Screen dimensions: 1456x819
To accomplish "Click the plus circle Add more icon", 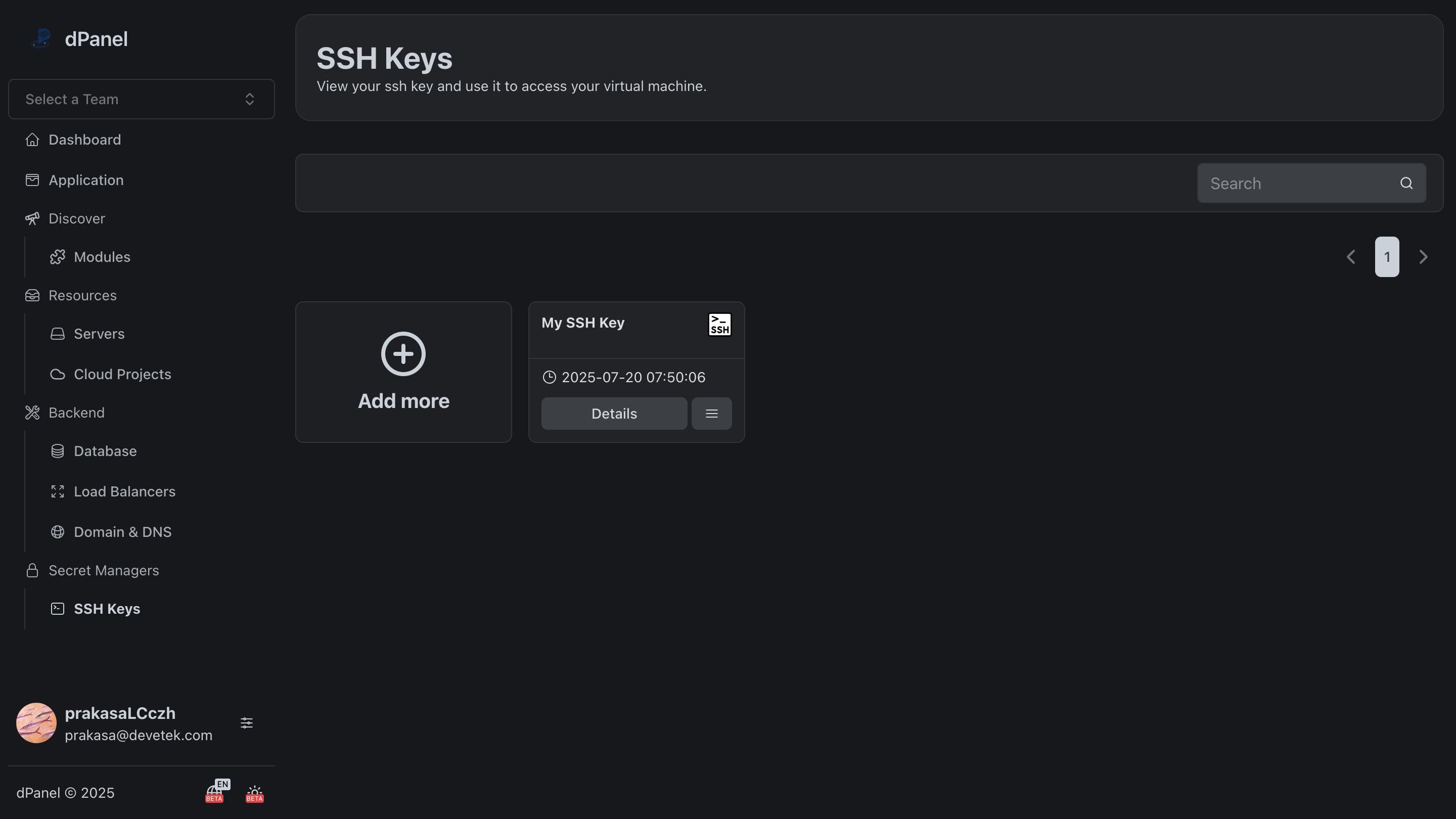I will pyautogui.click(x=403, y=354).
